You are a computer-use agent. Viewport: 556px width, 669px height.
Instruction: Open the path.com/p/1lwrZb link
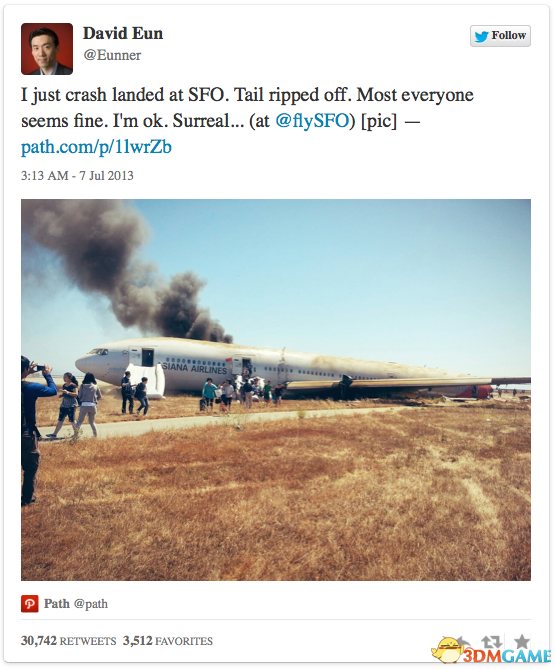click(96, 147)
